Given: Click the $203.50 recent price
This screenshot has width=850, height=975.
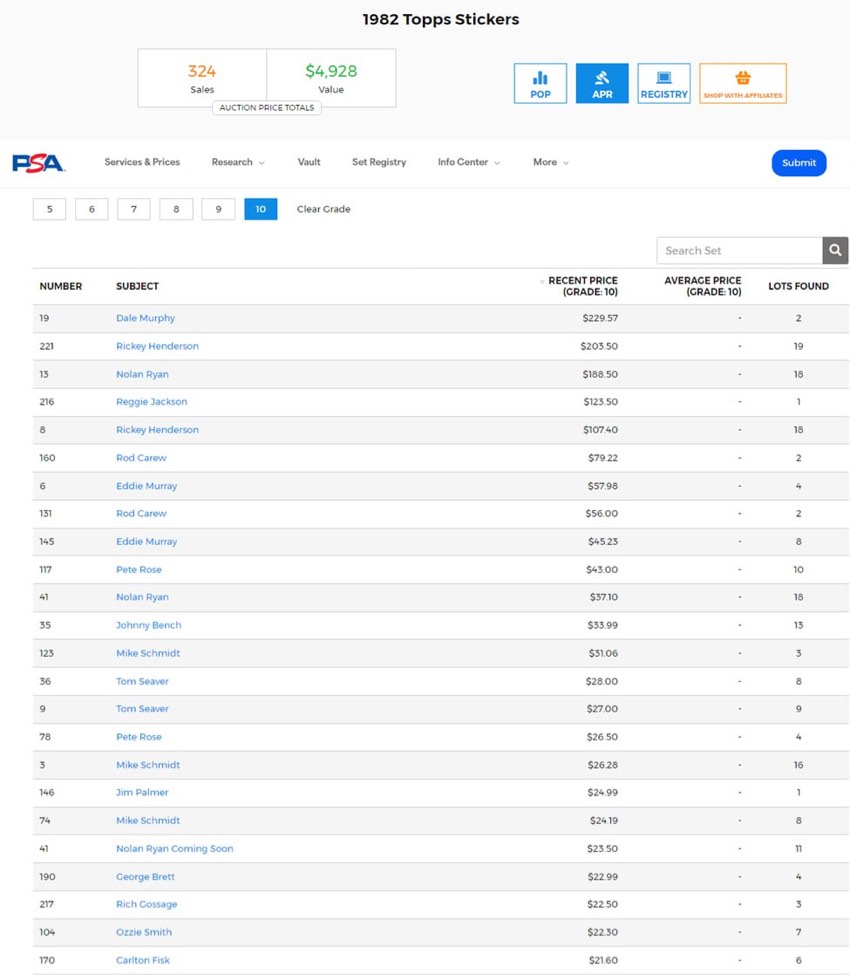Looking at the screenshot, I should pos(599,346).
